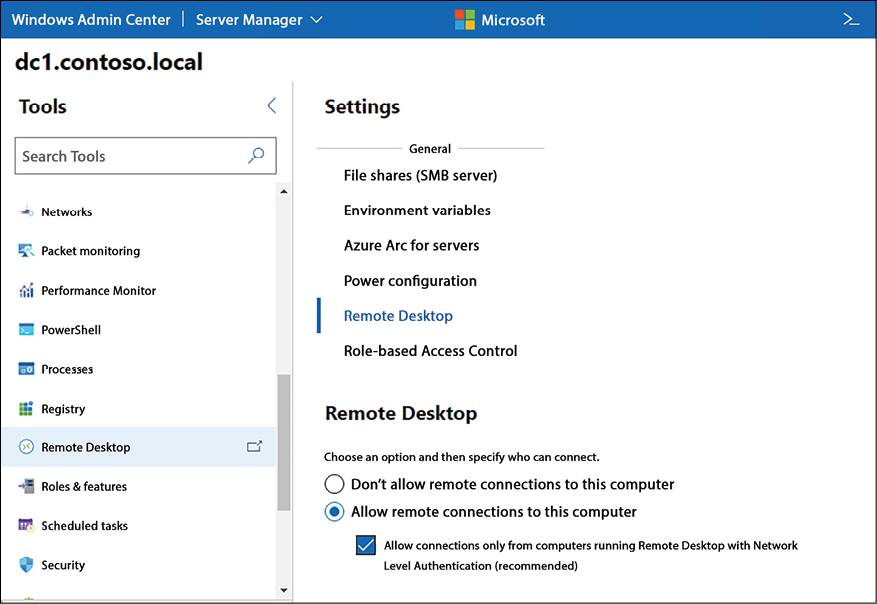The height and width of the screenshot is (604, 877).
Task: Click the Performance Monitor chart icon
Action: [26, 290]
